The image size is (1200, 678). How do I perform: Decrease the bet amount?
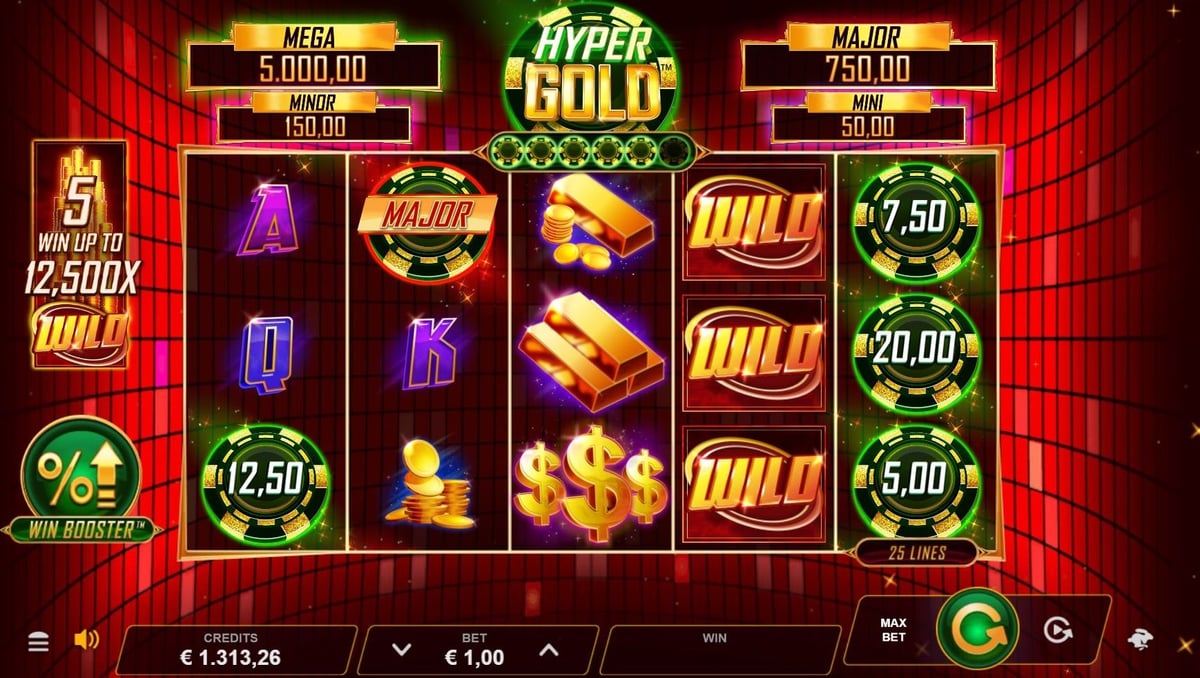point(402,649)
